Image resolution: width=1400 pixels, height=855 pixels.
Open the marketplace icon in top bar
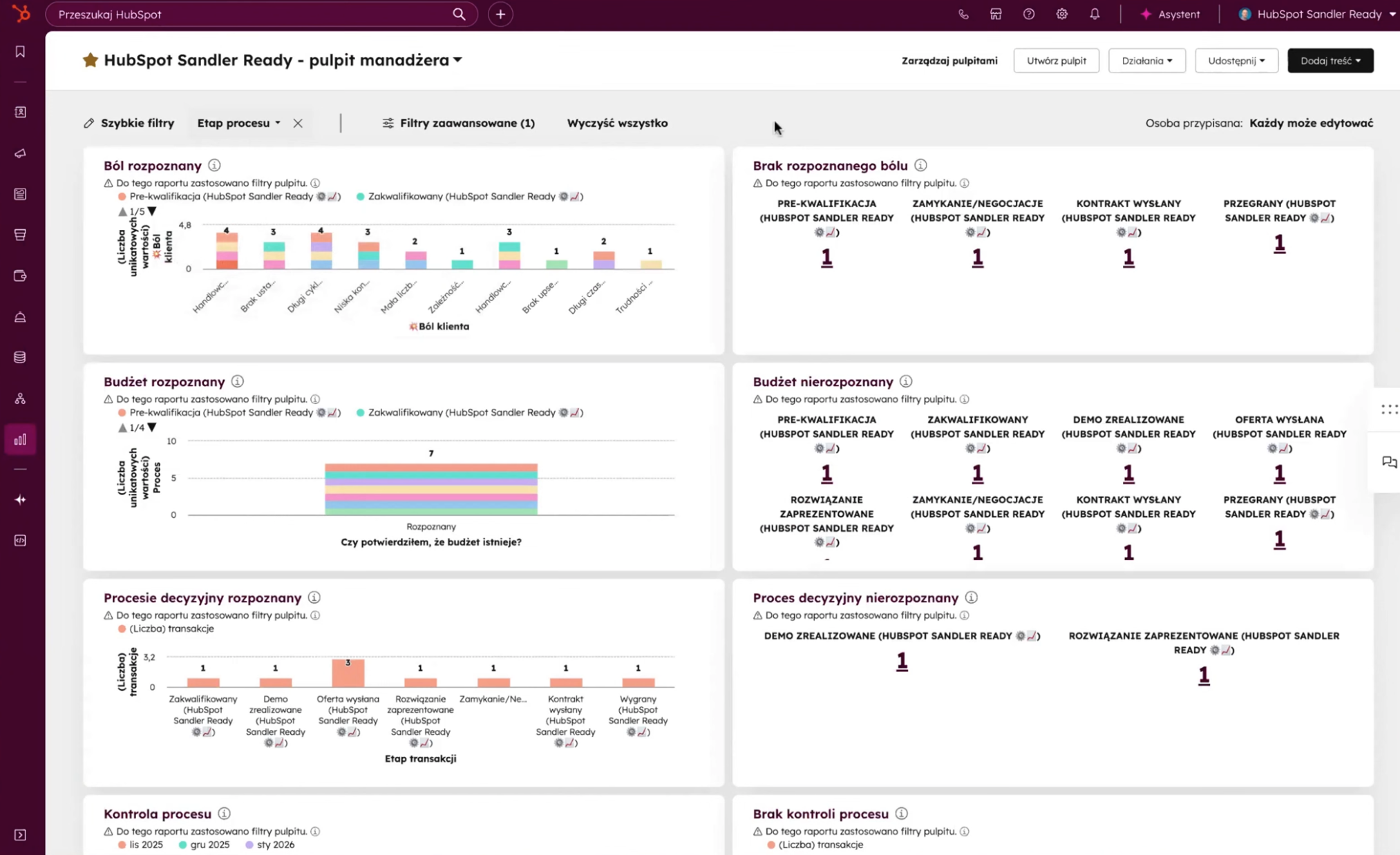[996, 14]
